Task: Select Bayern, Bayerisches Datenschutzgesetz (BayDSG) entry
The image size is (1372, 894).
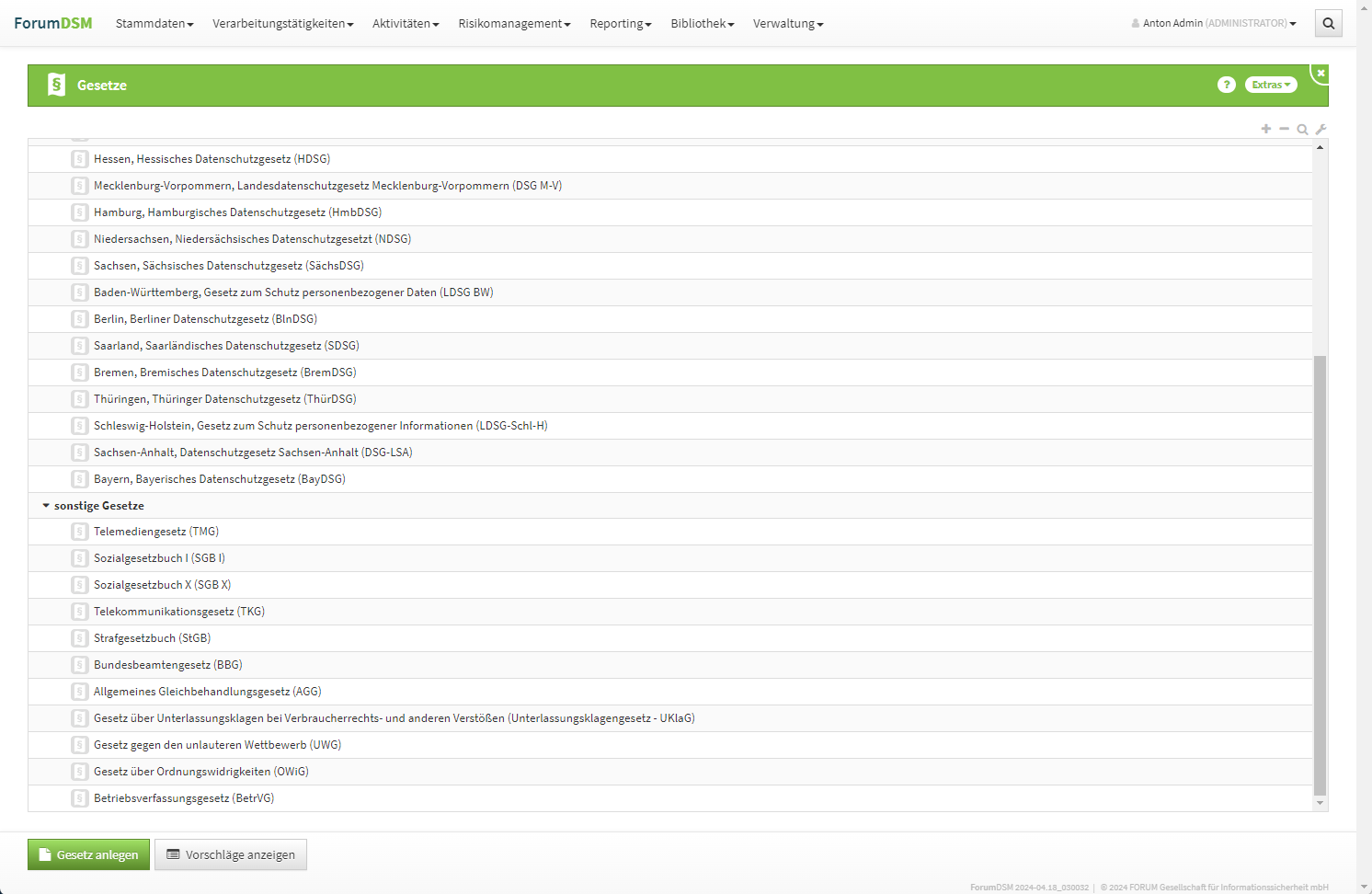Action: (219, 479)
